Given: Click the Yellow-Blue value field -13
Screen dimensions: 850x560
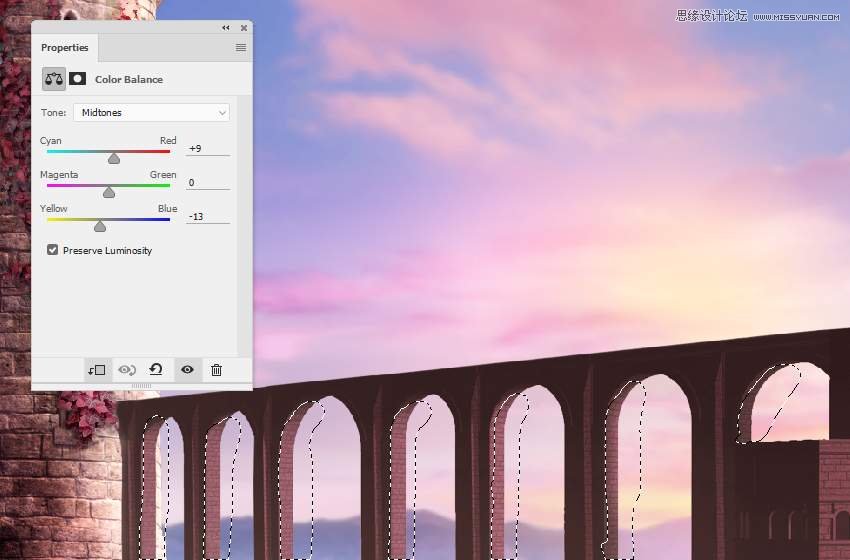Looking at the screenshot, I should [x=208, y=217].
